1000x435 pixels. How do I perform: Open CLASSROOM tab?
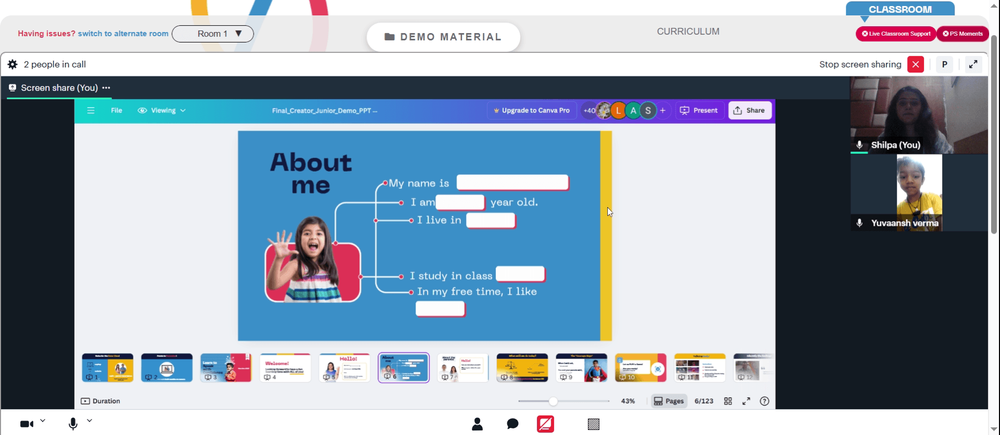point(900,9)
